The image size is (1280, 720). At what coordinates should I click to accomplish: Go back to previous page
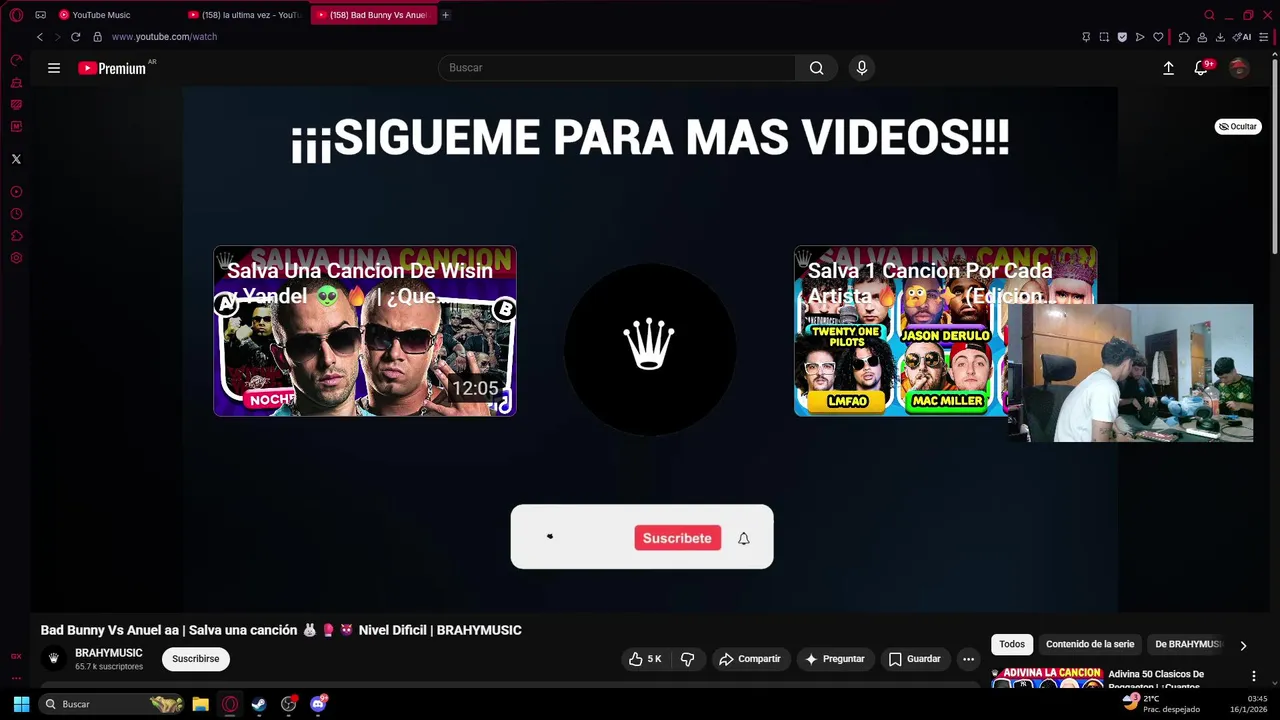(40, 37)
